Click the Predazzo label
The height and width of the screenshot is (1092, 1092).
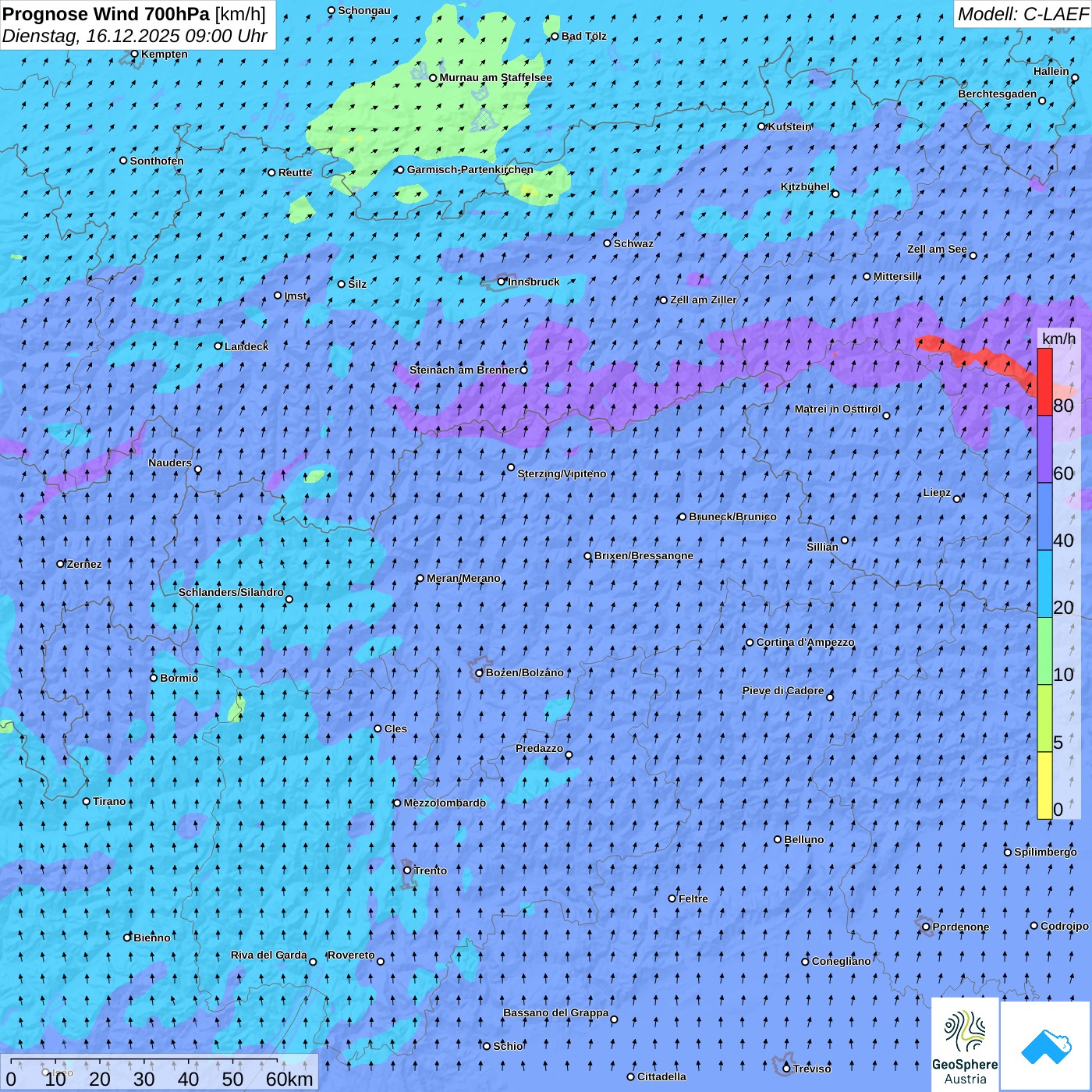pos(539,749)
